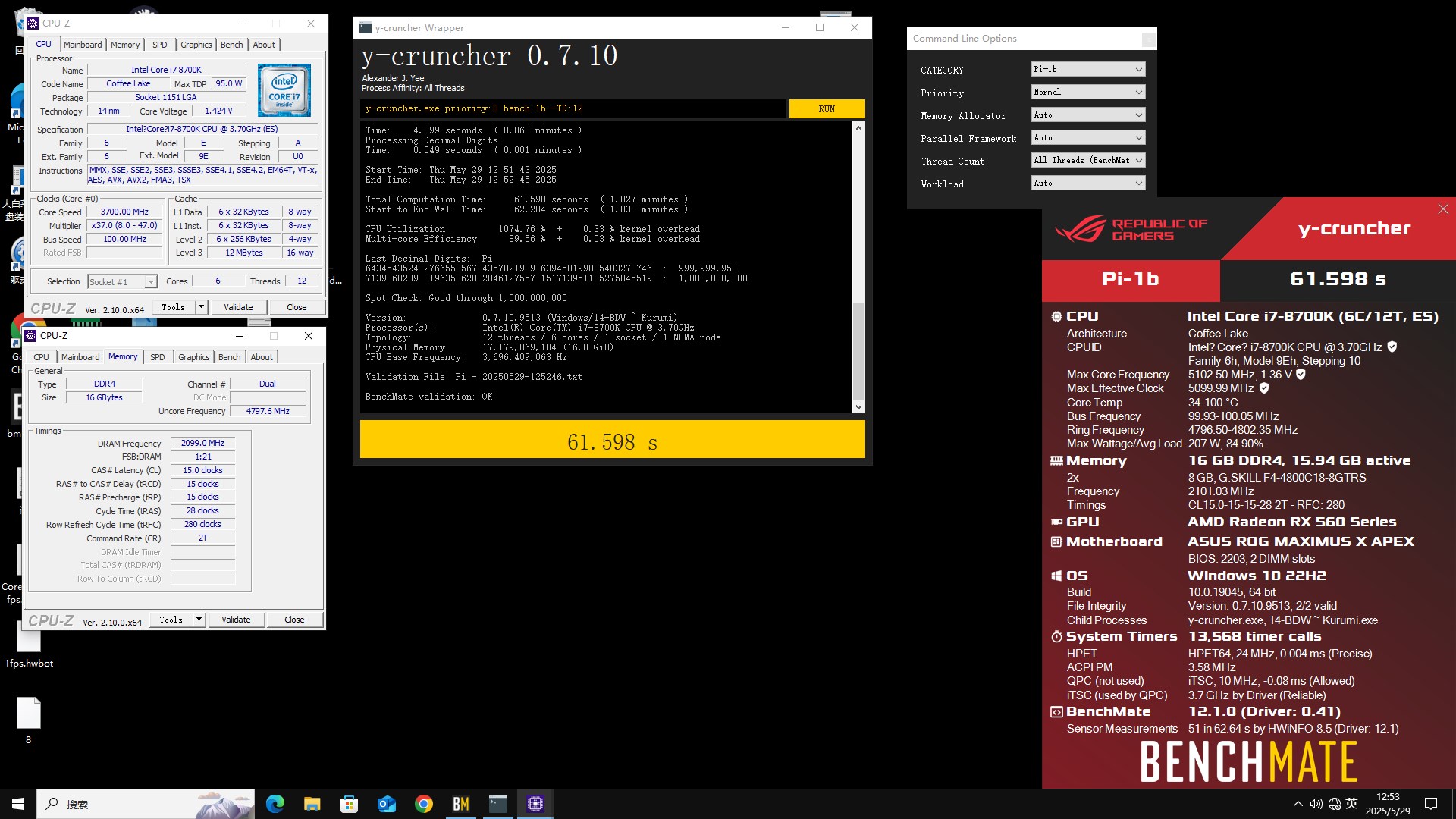Click Validate in bottom CPU-Z window
Viewport: 1456px width, 819px height.
pos(236,620)
